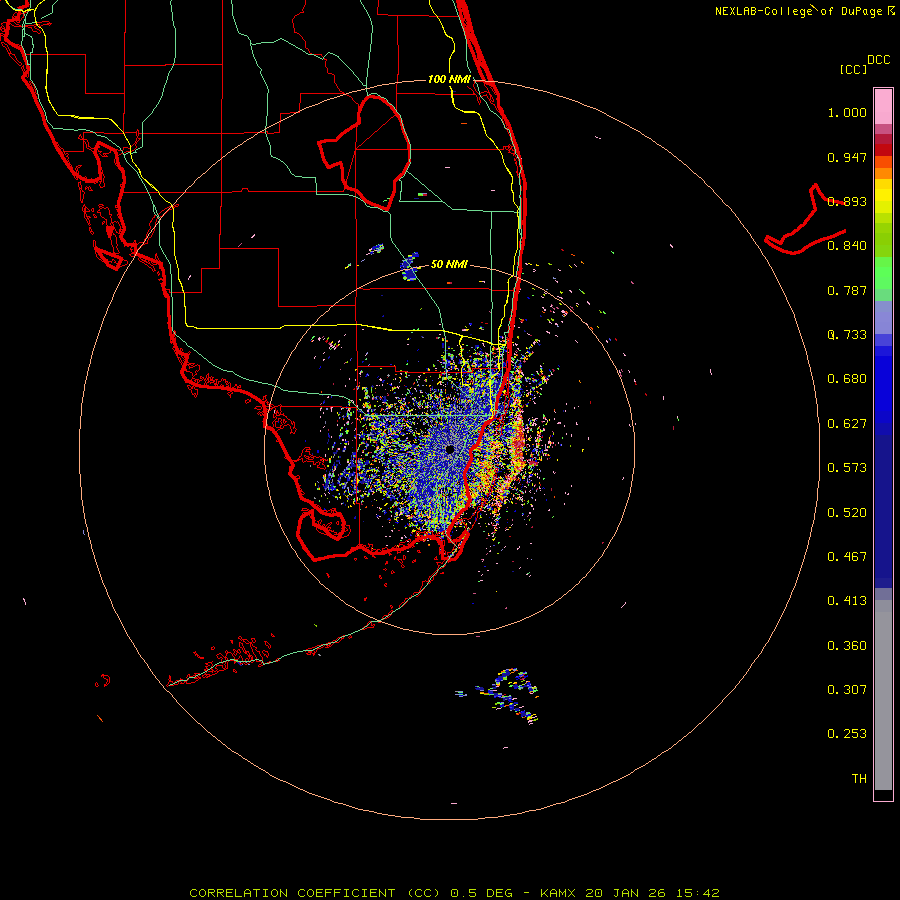Pick the red color bar segment
The image size is (900, 900).
tap(883, 150)
